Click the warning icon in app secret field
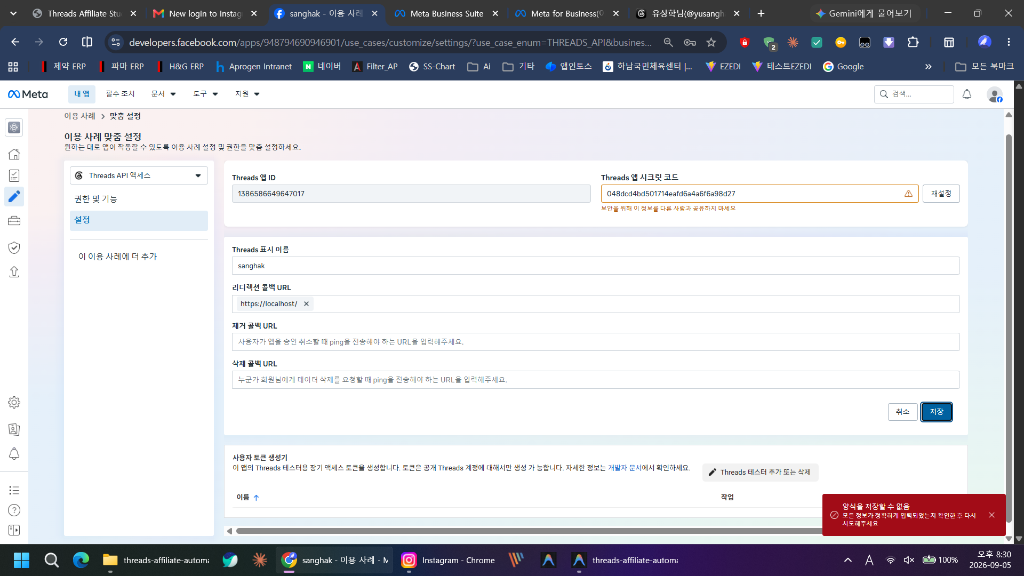1024x576 pixels. (x=908, y=193)
